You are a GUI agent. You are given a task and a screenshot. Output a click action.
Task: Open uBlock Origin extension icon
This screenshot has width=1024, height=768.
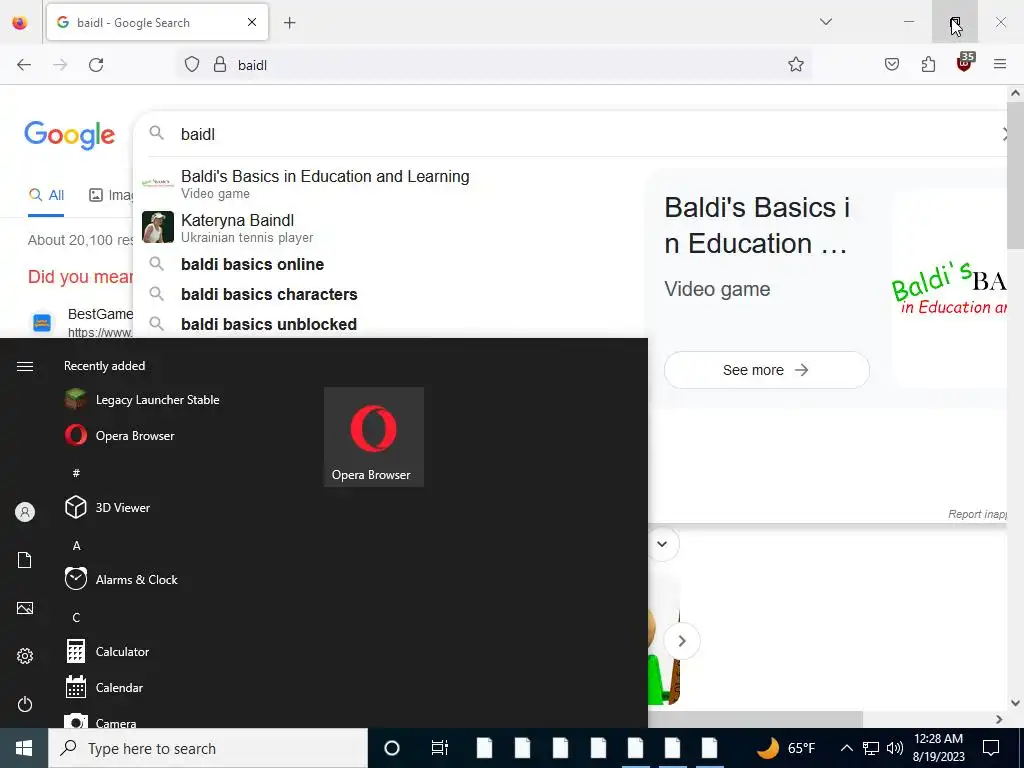(965, 63)
